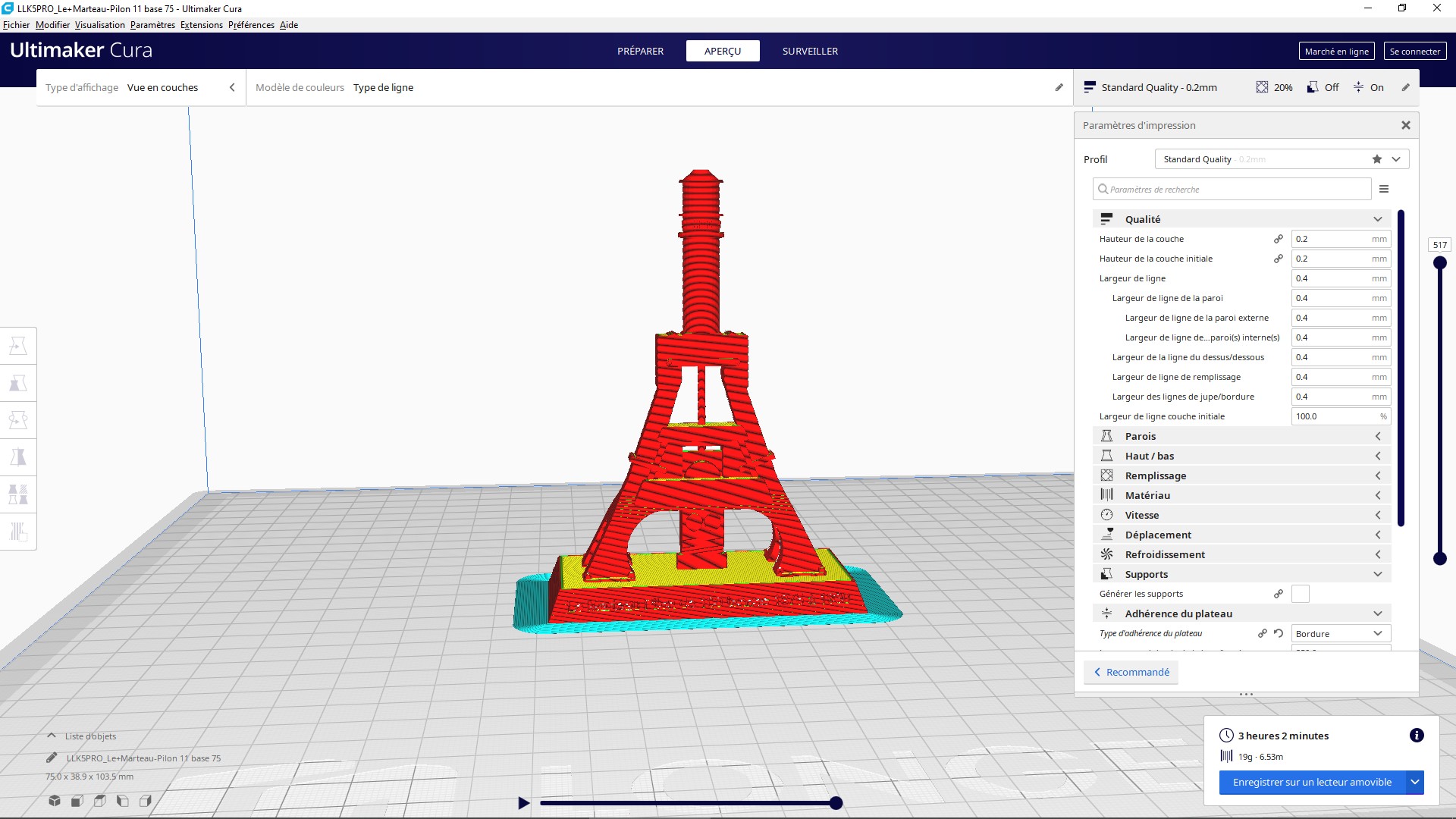1456x819 pixels.
Task: Enable Générer les supports checkbox
Action: [1301, 594]
